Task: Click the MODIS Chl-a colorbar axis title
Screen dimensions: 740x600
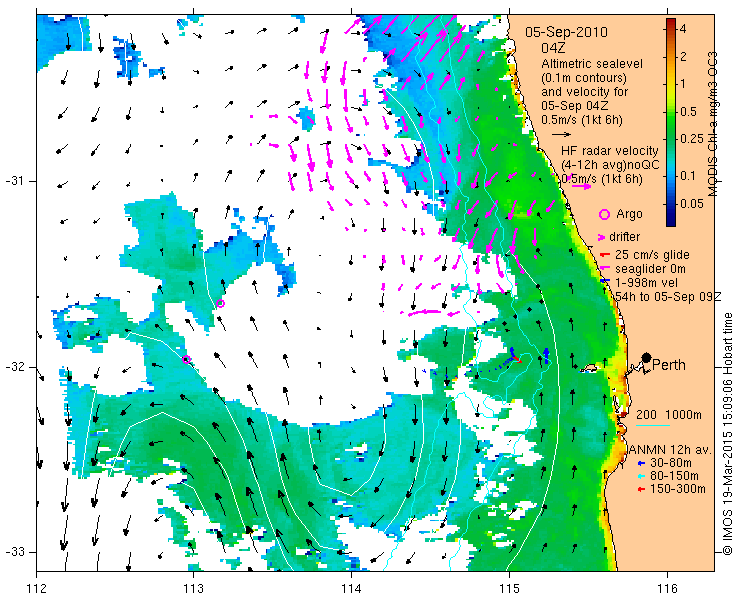Action: coord(713,124)
